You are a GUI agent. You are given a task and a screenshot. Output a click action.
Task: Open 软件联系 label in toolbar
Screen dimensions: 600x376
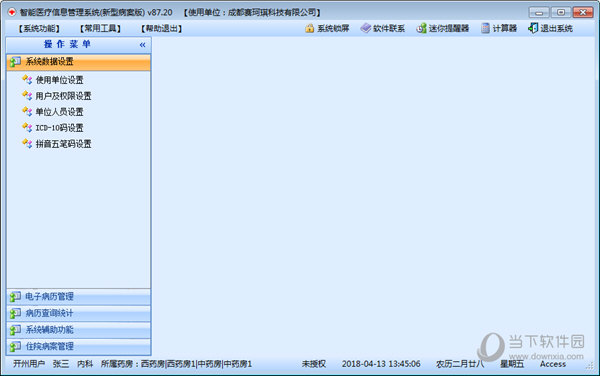tap(389, 28)
